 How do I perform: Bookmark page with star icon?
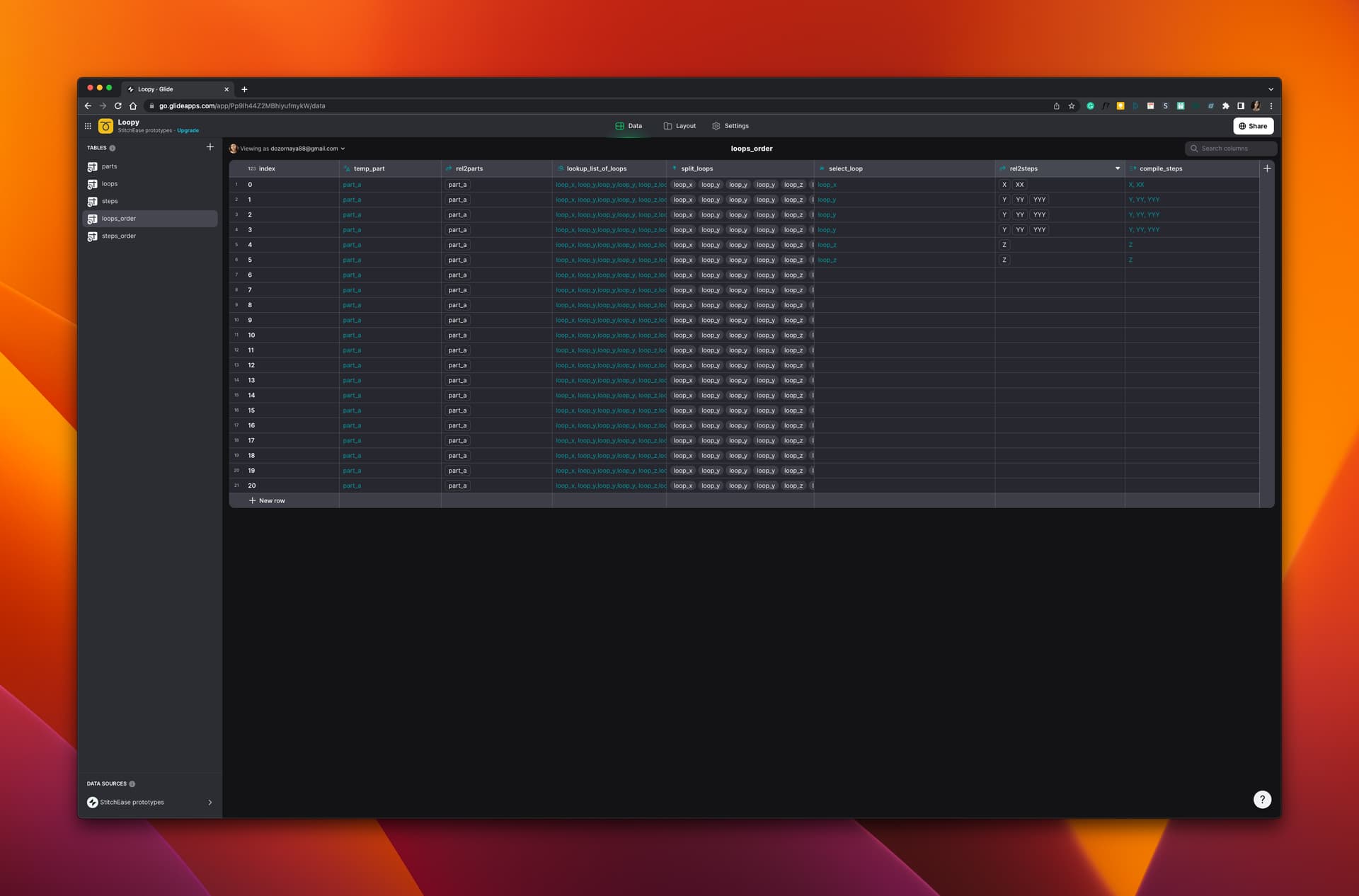(1072, 106)
